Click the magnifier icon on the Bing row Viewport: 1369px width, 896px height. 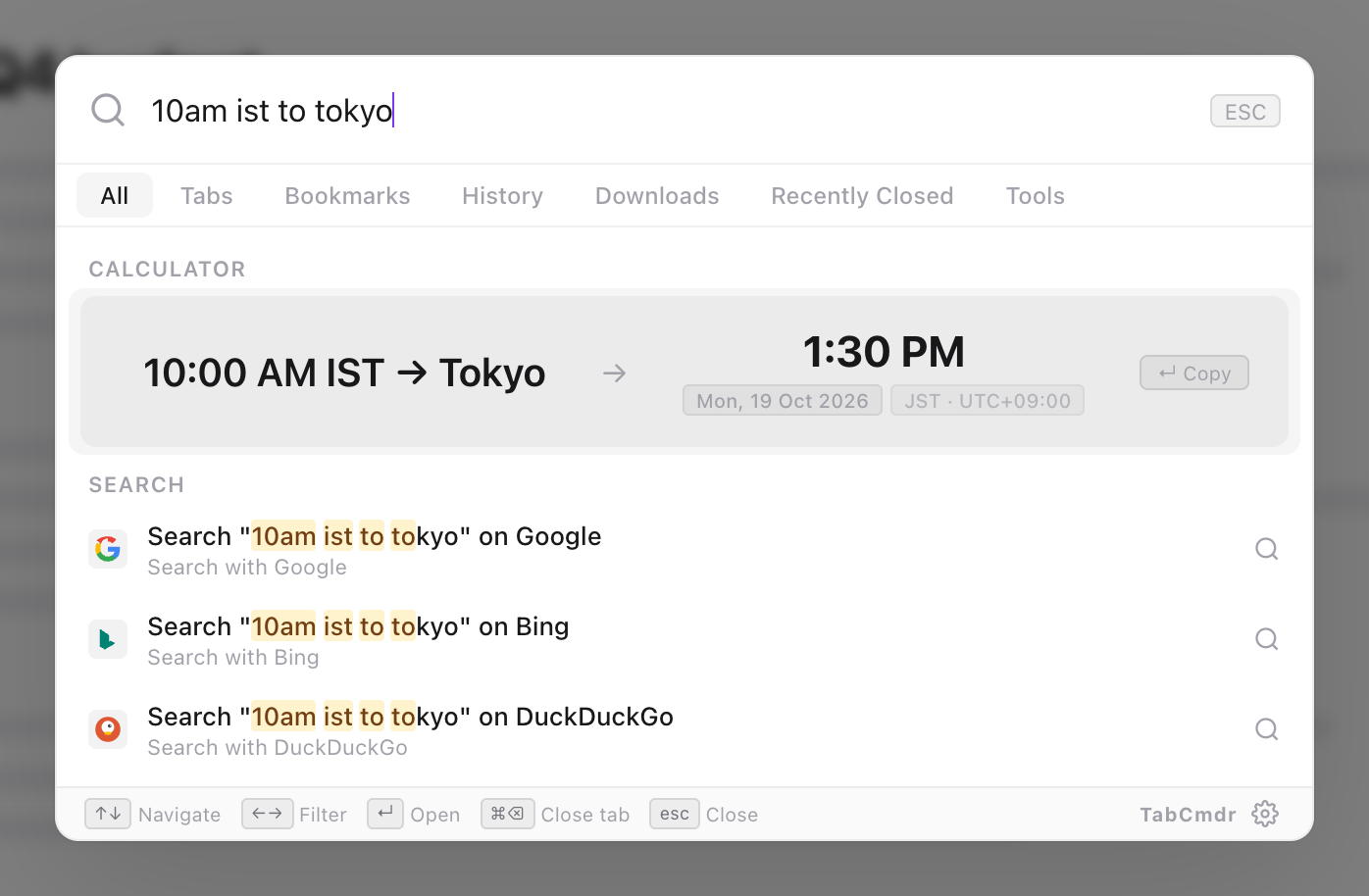tap(1267, 639)
